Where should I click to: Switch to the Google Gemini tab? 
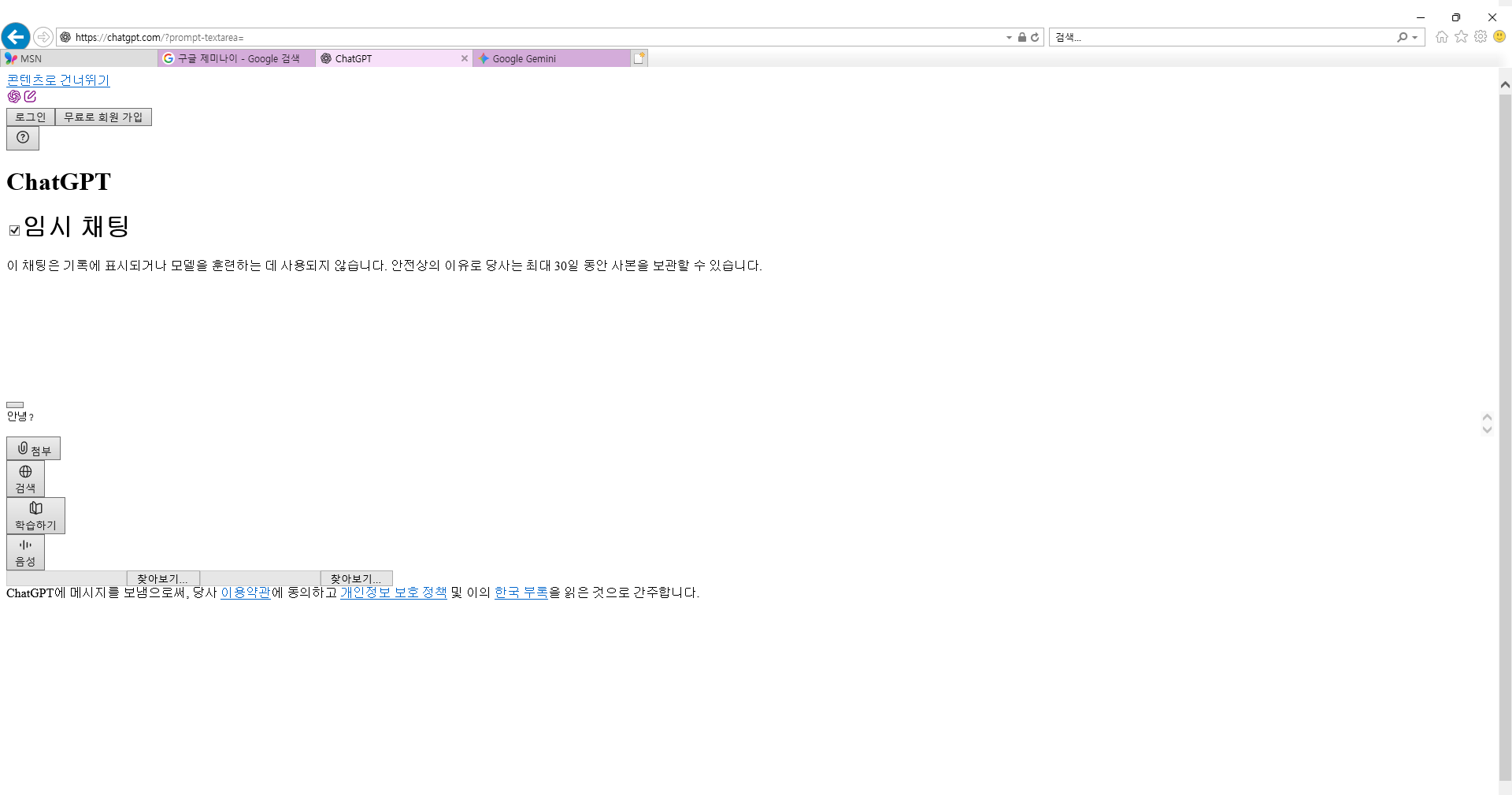pos(551,58)
